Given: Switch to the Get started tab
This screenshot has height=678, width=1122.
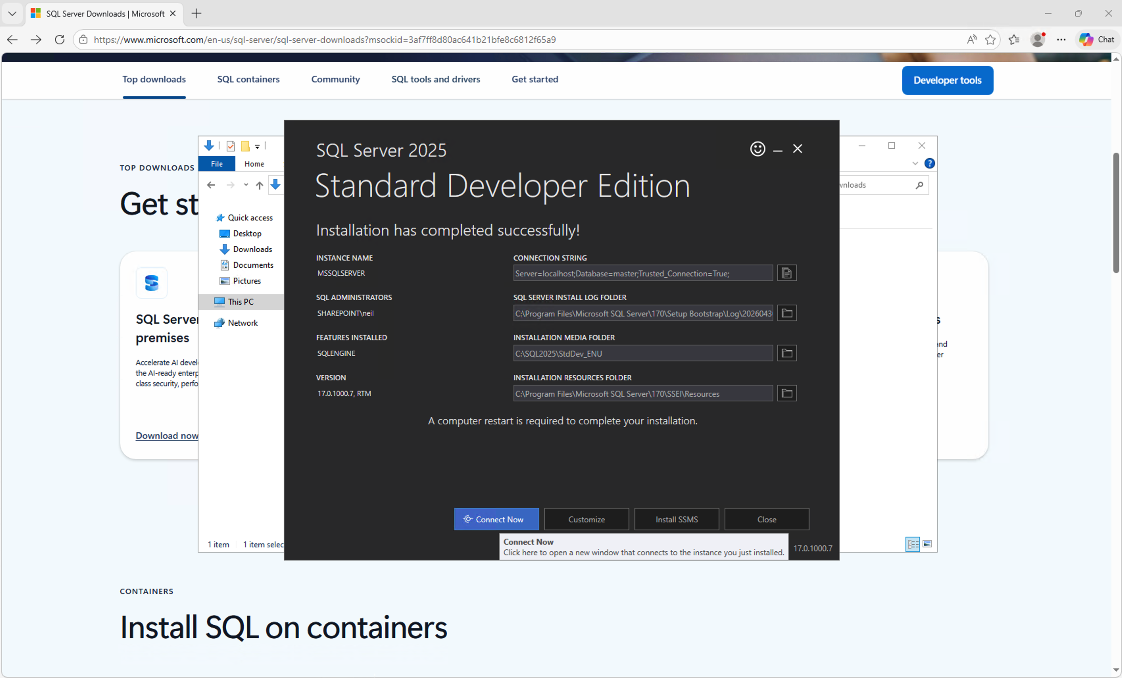Looking at the screenshot, I should tap(535, 79).
